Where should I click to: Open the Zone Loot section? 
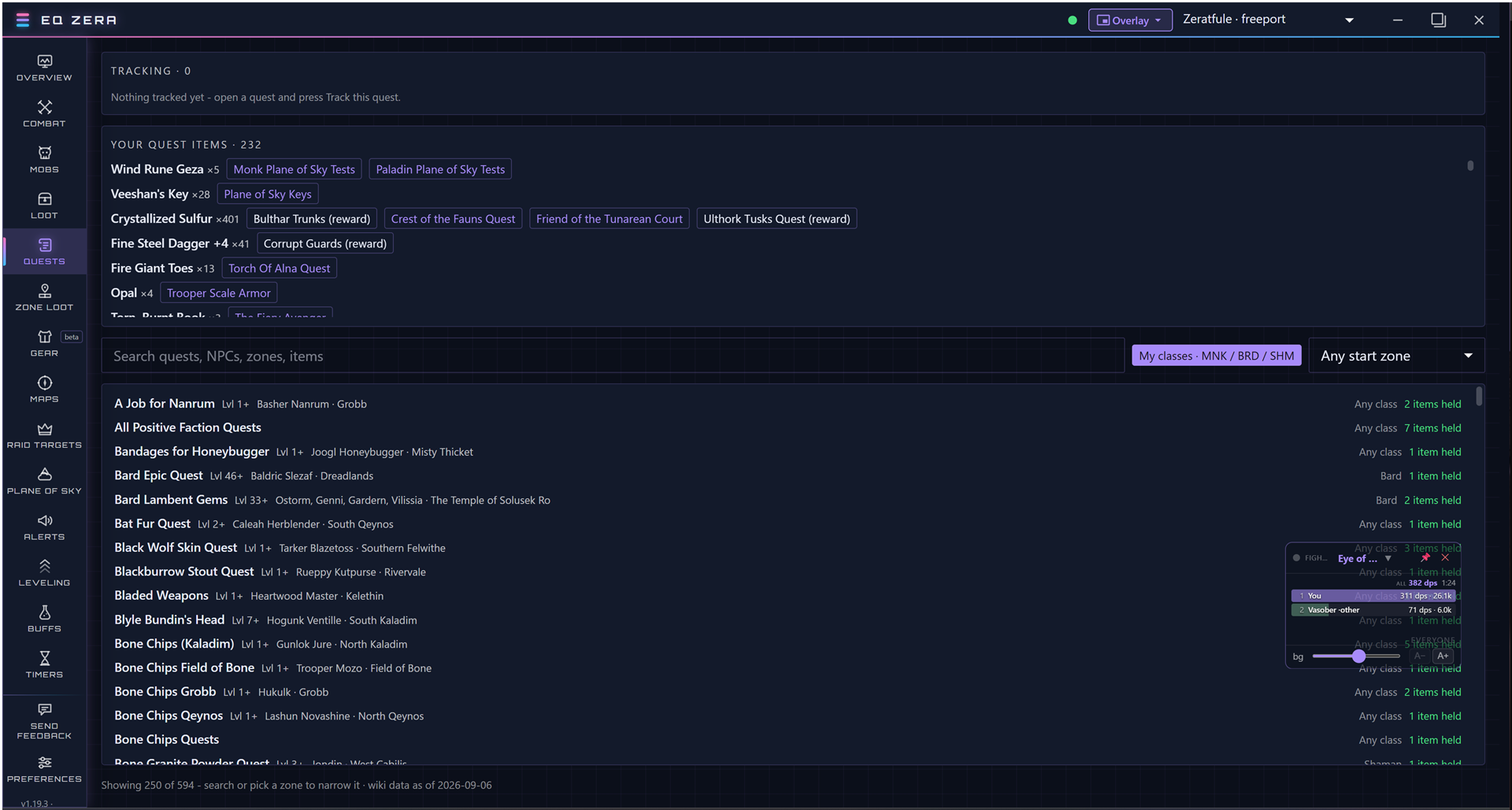click(x=44, y=298)
